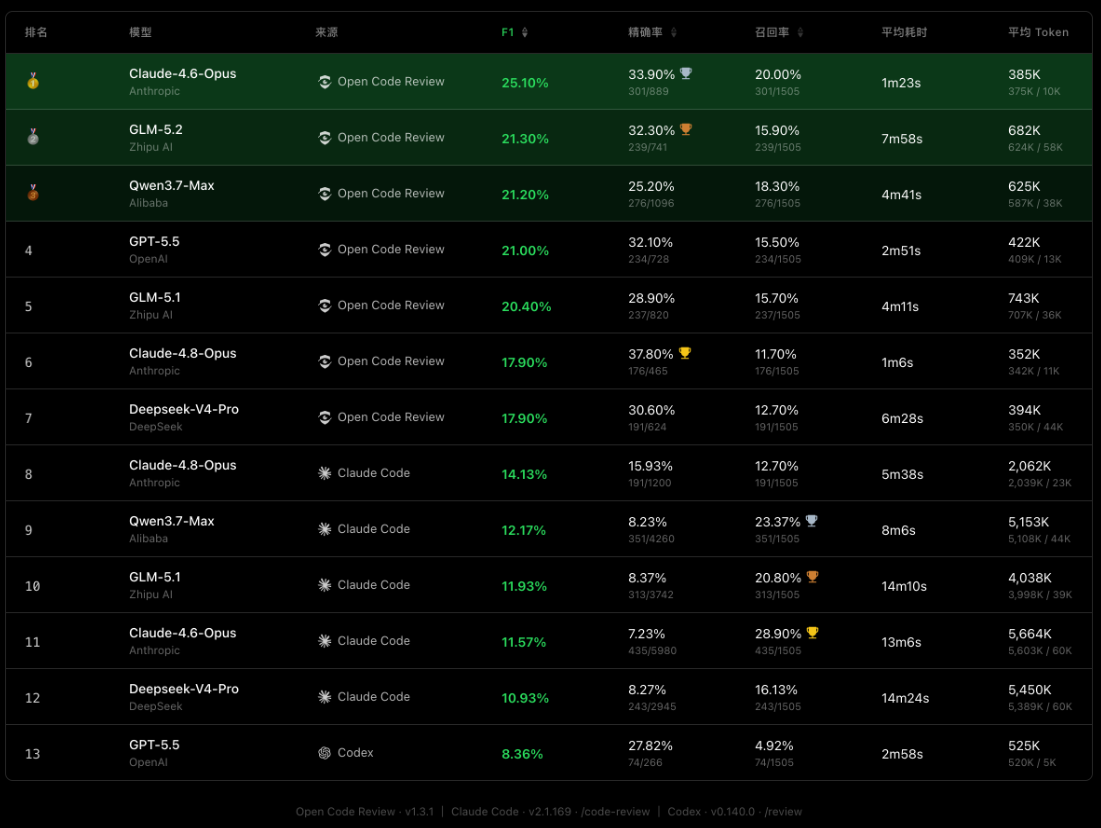Click token count 5,664K
1101x828 pixels.
[x=1030, y=634]
